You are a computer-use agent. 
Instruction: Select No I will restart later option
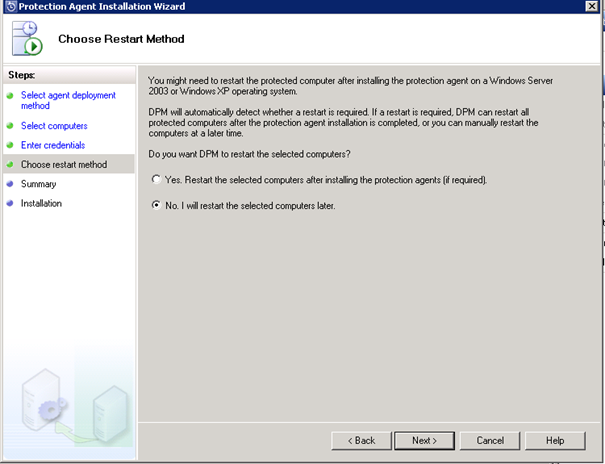[156, 205]
